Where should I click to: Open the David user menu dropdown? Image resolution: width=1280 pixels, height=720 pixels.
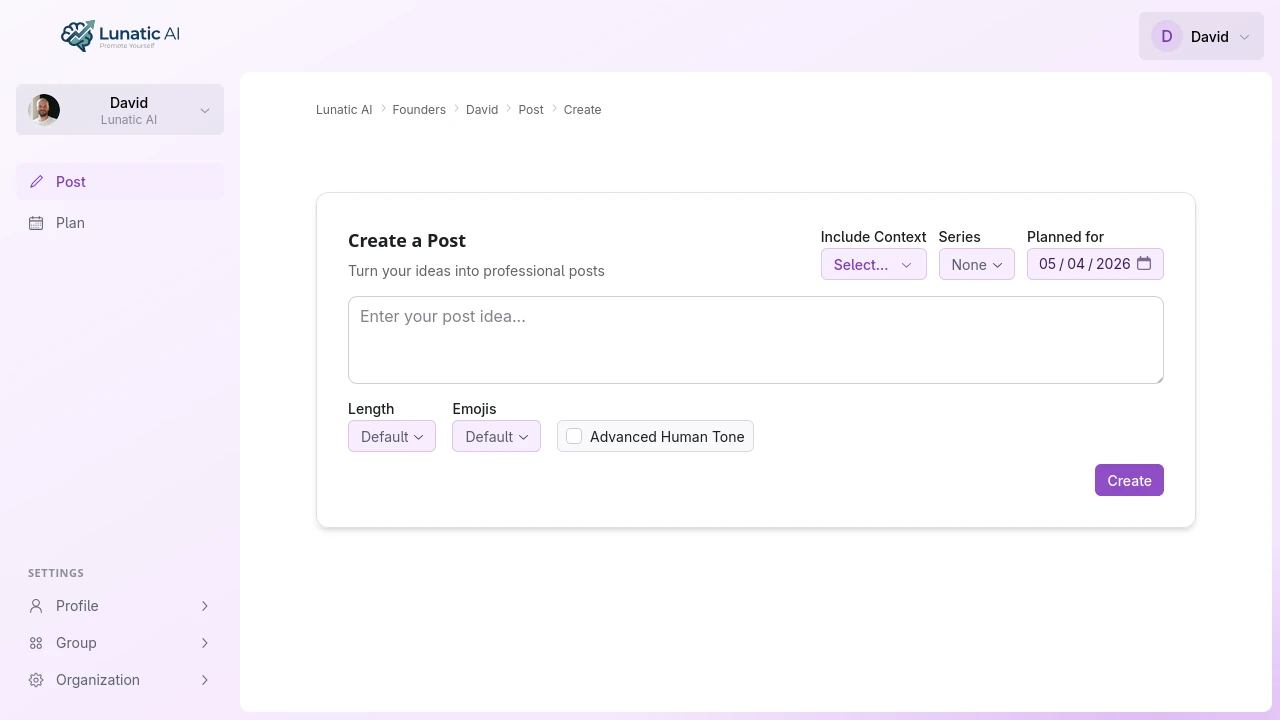coord(1201,36)
